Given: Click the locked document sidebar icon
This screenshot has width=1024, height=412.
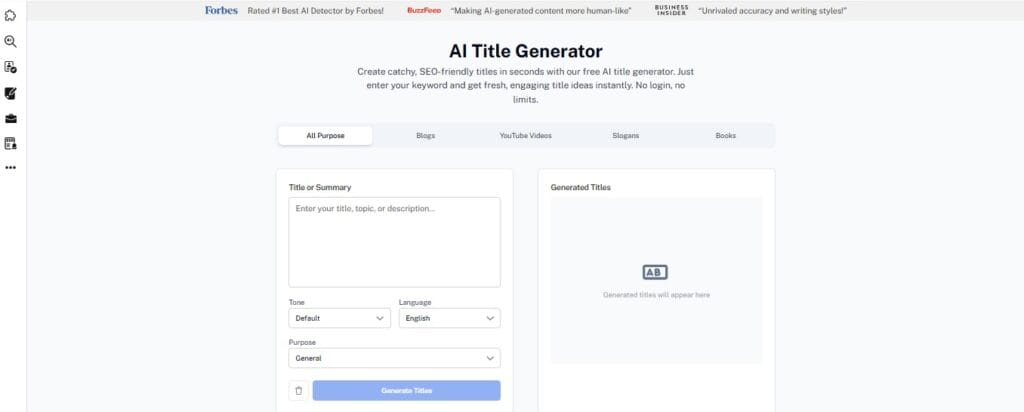Looking at the screenshot, I should 11,143.
